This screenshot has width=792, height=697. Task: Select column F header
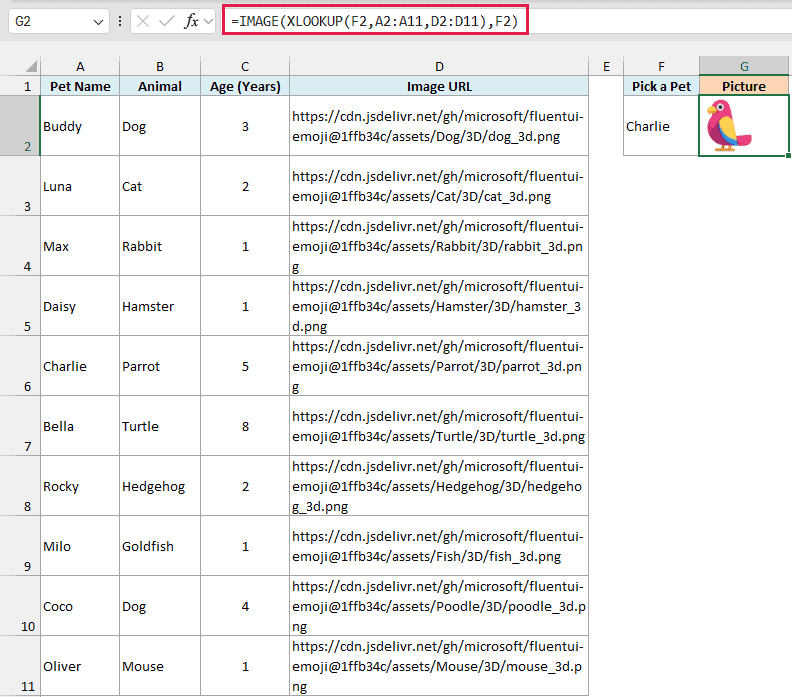click(661, 66)
